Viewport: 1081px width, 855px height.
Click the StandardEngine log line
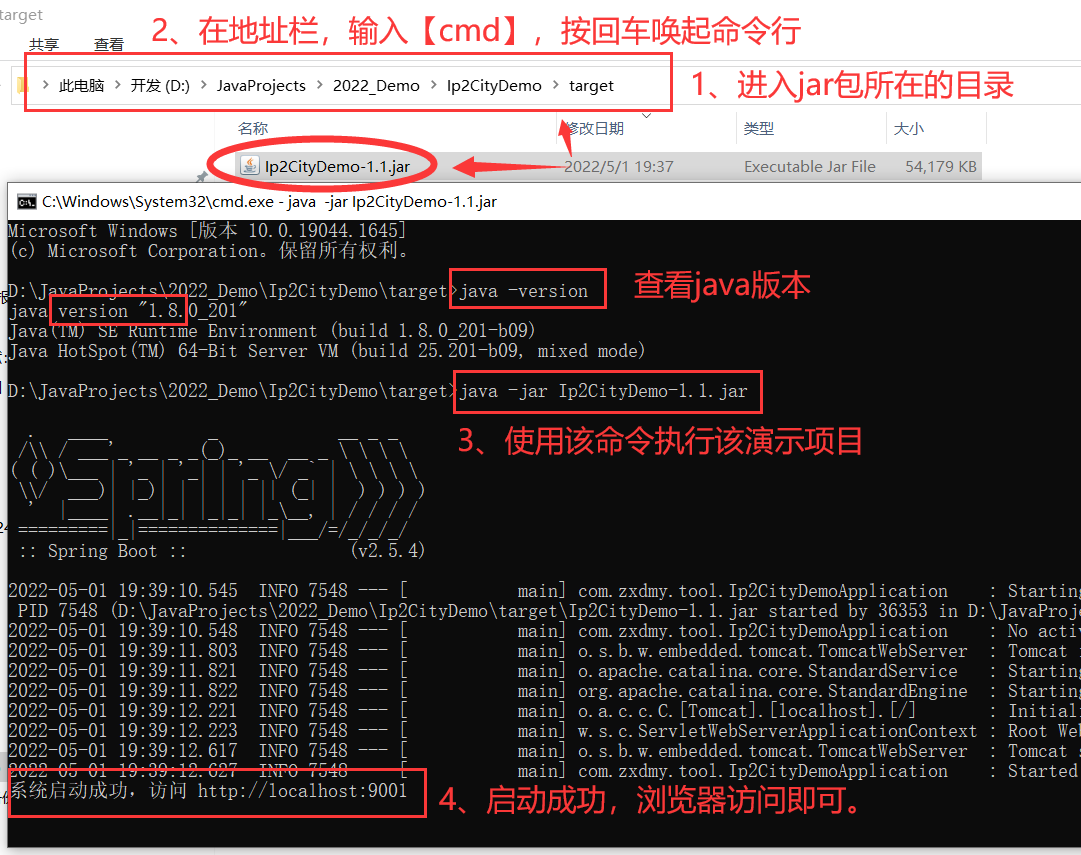coord(545,691)
